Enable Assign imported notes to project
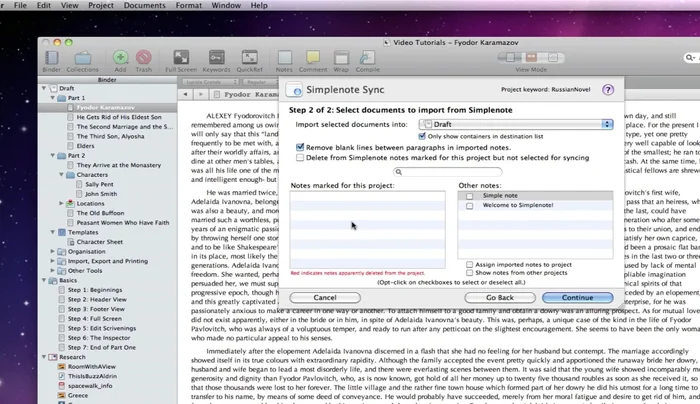This screenshot has height=404, width=700. coord(470,265)
